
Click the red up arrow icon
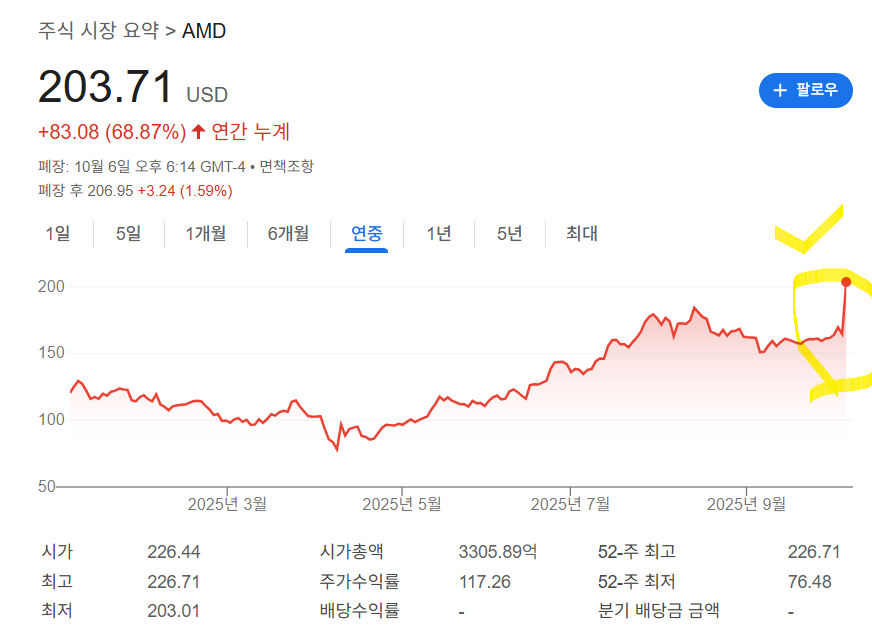(198, 131)
